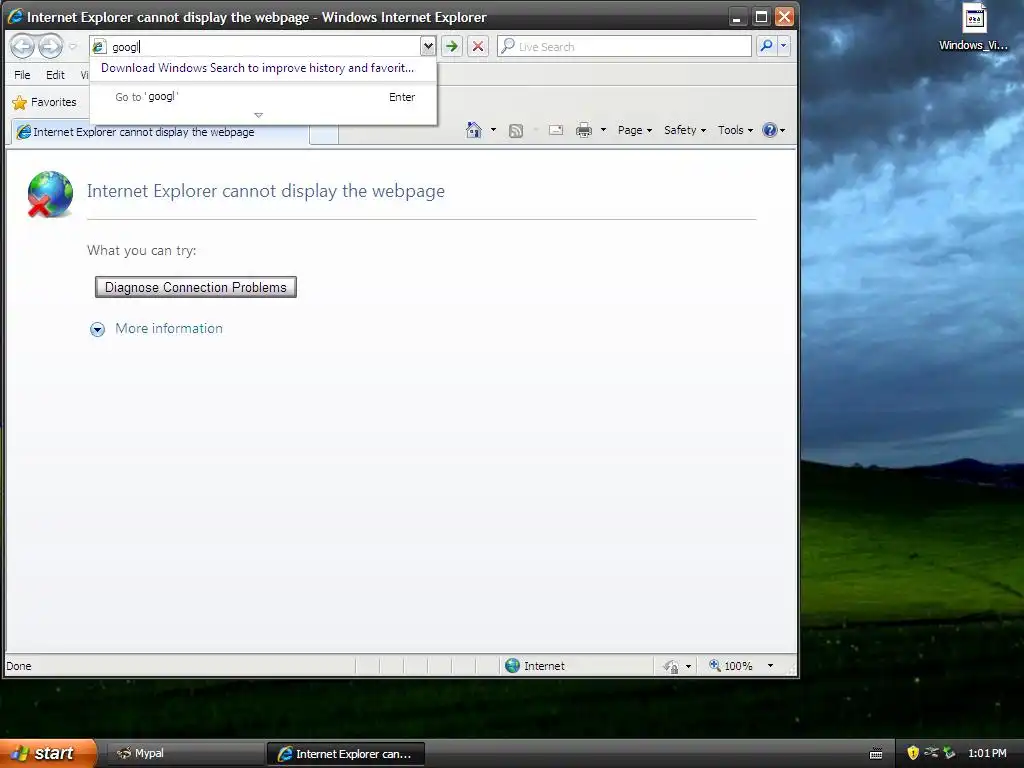
Task: Open the Print options dropdown arrow
Action: point(603,130)
